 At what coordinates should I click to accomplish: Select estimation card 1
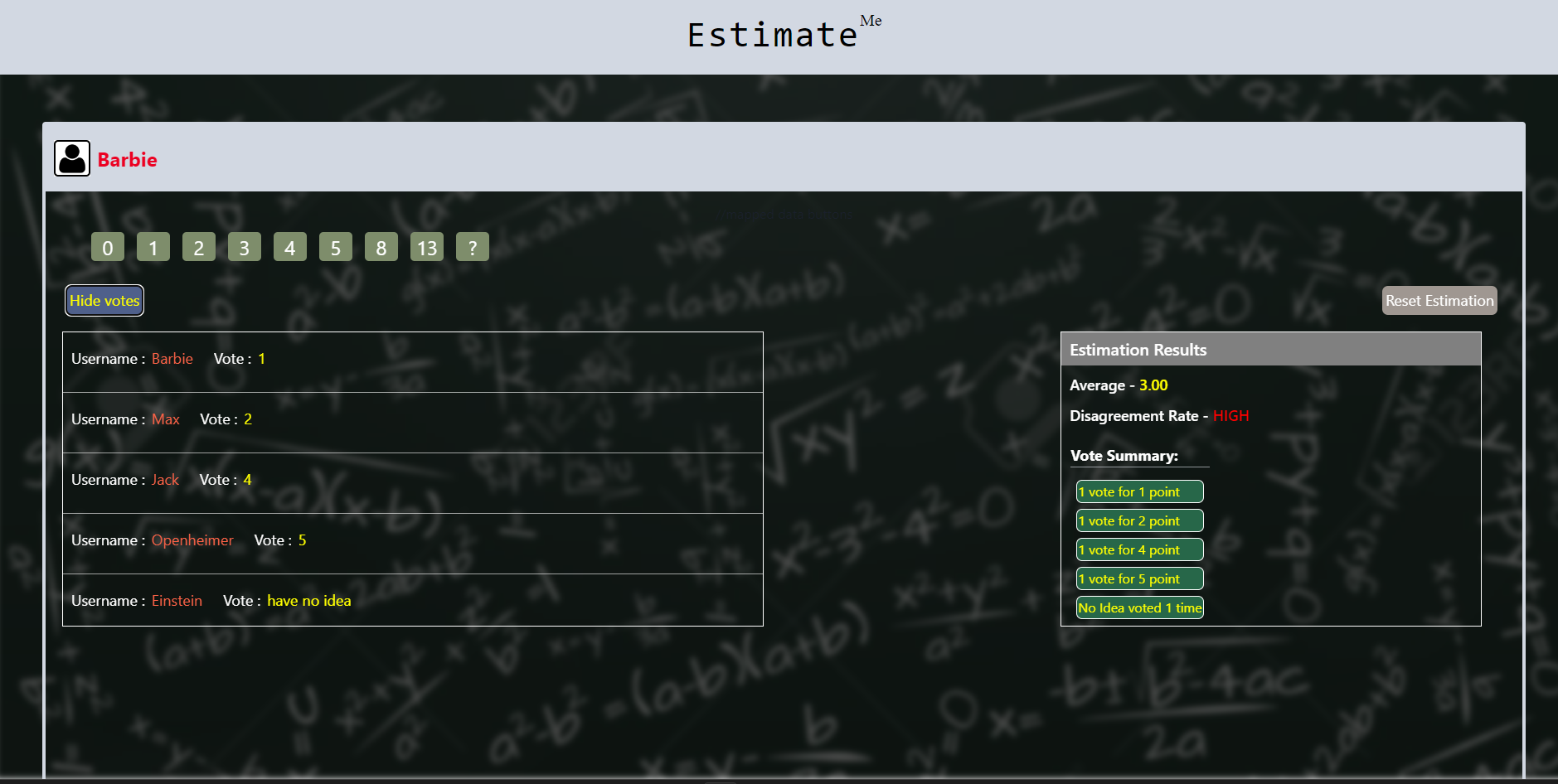[153, 247]
